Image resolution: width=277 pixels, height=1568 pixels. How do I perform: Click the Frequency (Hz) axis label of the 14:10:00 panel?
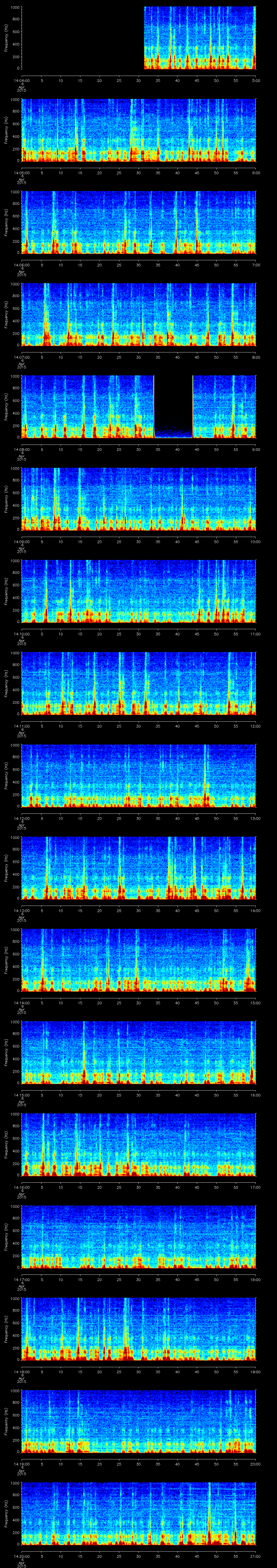7,591
